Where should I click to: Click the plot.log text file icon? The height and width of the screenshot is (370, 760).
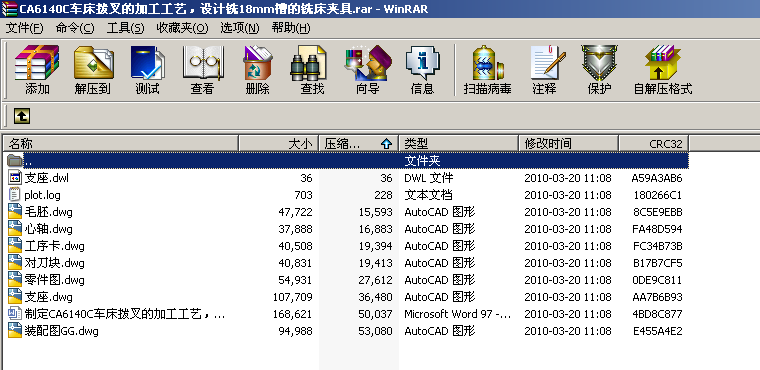[15, 194]
